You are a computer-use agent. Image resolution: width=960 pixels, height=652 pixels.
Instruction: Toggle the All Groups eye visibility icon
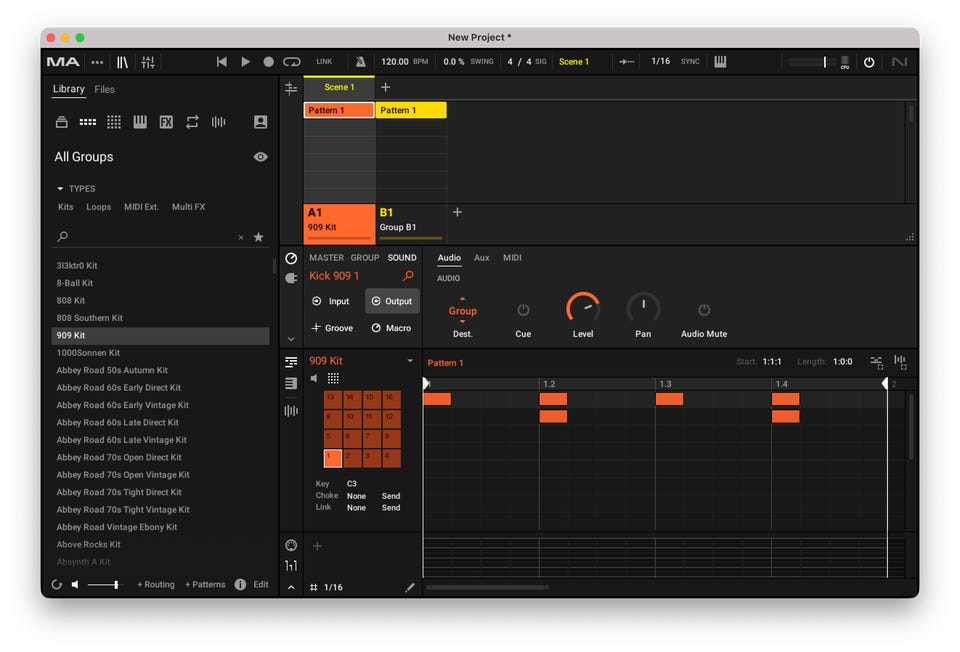[260, 157]
